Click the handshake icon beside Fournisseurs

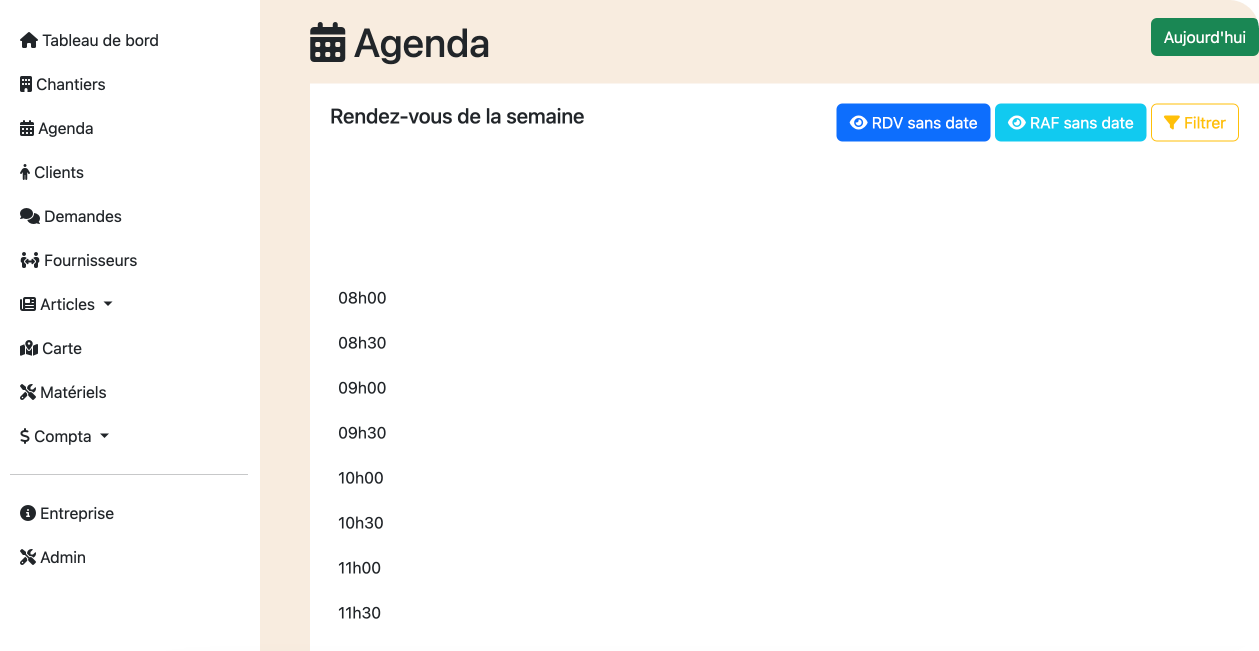pos(30,261)
